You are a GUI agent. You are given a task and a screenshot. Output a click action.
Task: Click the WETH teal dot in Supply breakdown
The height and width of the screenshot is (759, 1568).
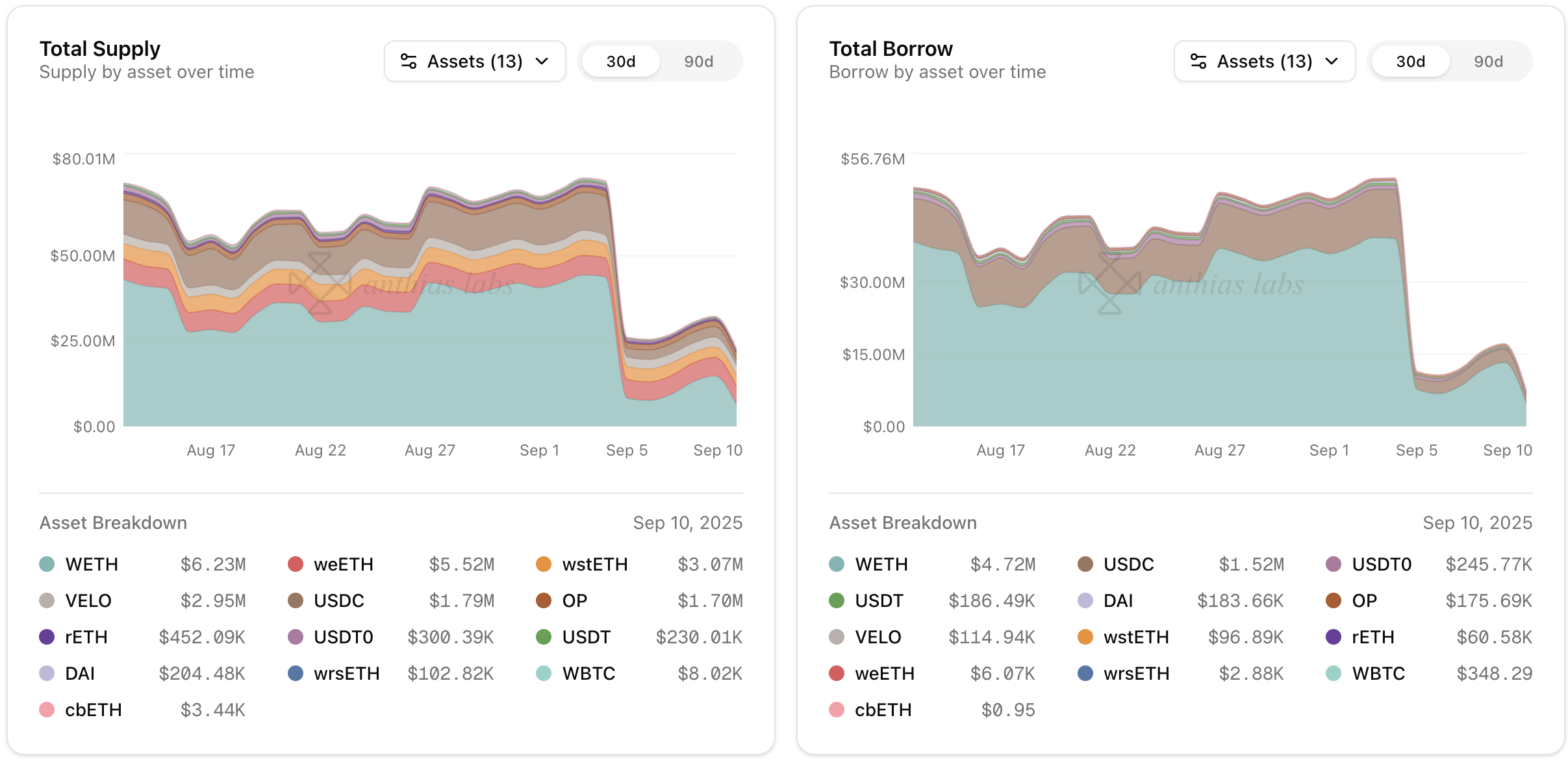pos(47,564)
